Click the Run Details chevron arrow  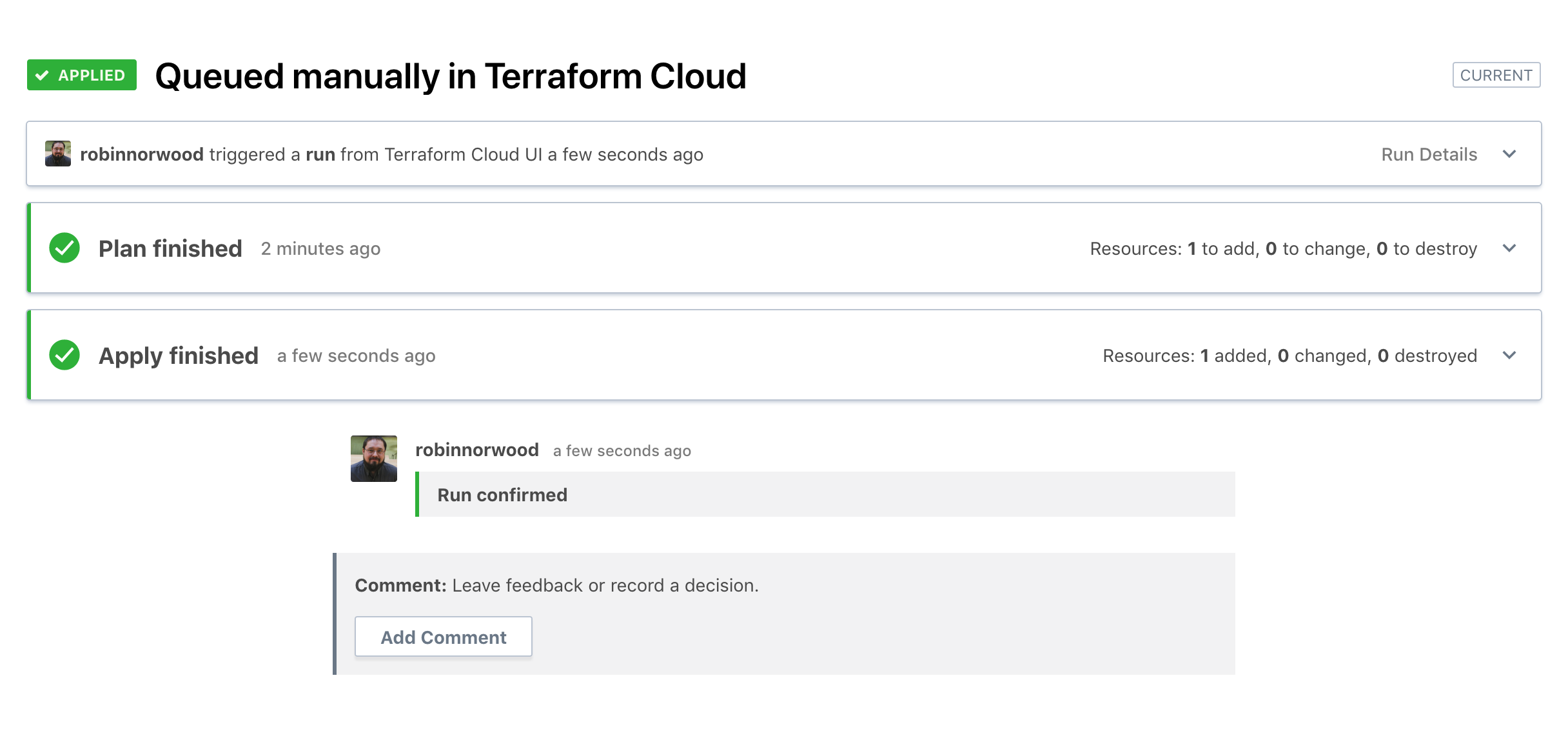point(1509,154)
